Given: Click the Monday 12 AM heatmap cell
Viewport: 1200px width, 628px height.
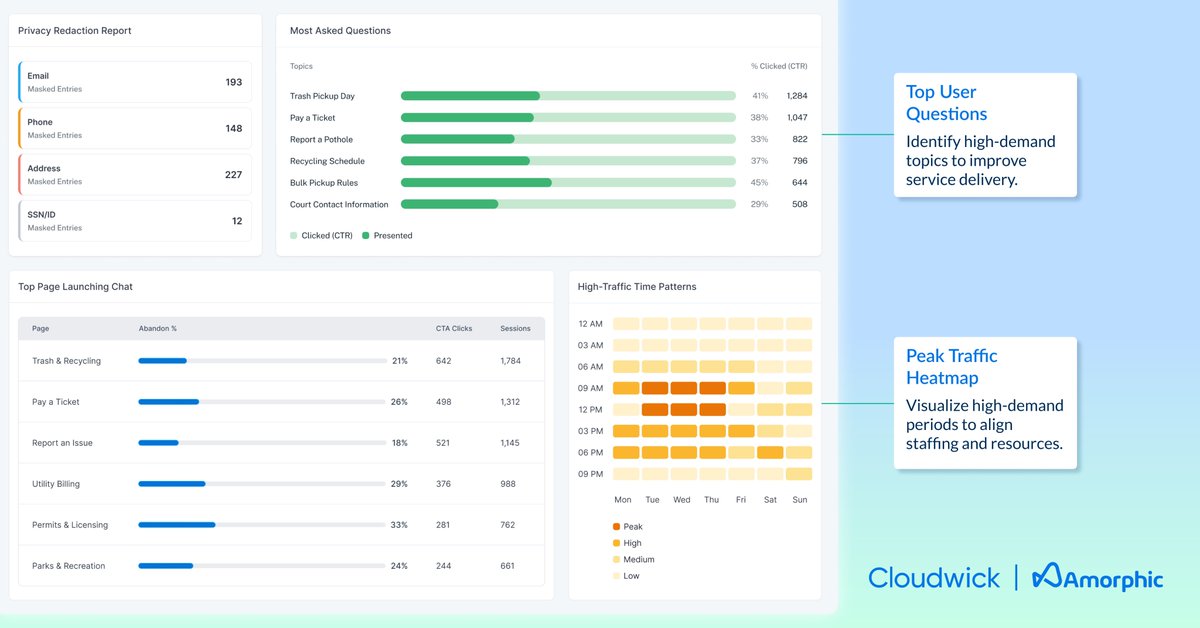Looking at the screenshot, I should coord(625,324).
